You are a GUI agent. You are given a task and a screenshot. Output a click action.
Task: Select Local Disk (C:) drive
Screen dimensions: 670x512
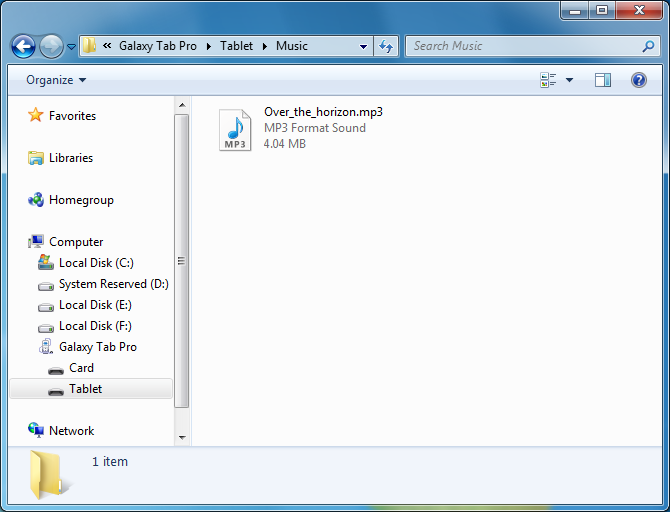[95, 263]
